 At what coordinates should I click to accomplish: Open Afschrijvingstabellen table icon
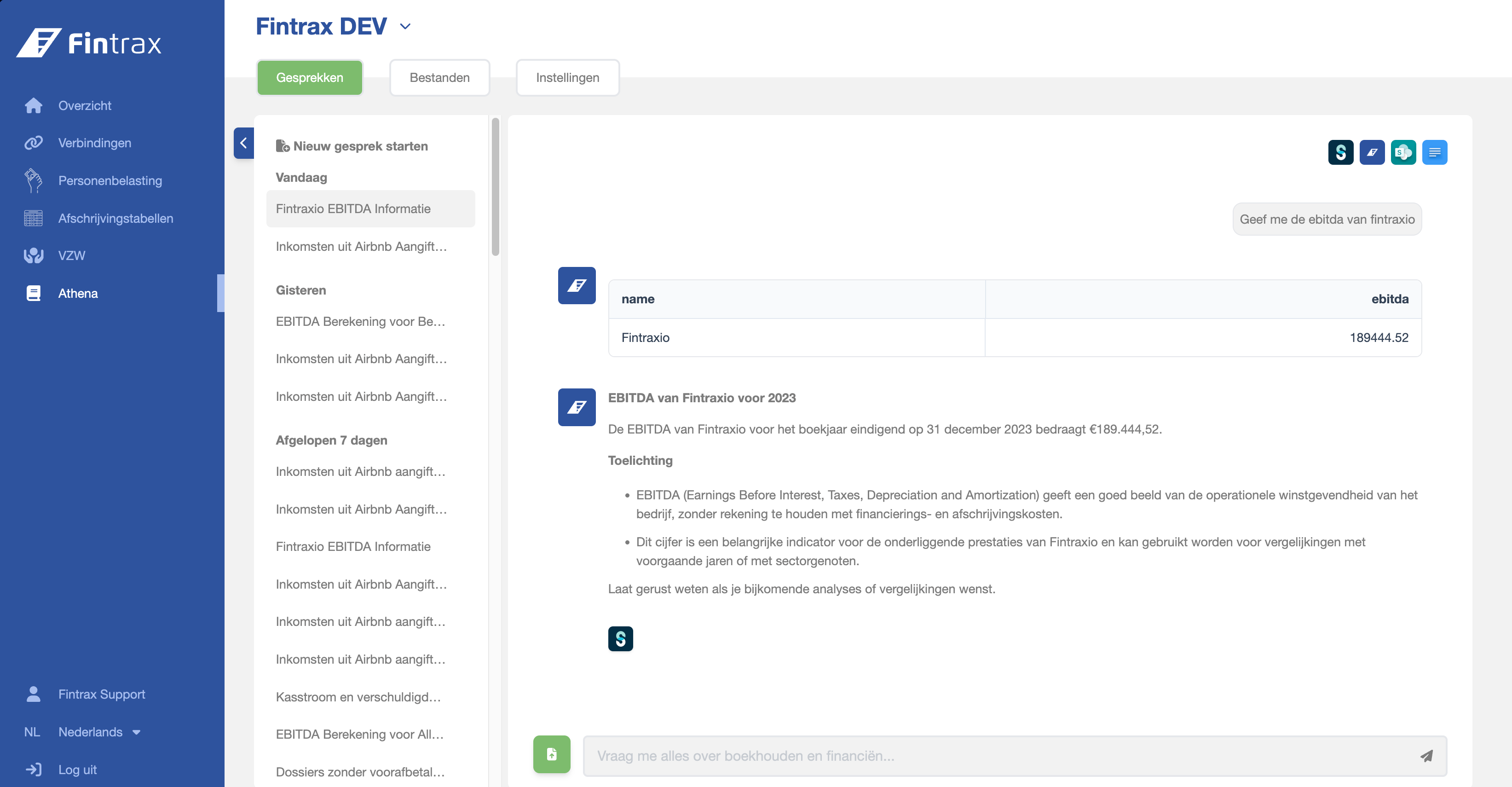pos(34,218)
